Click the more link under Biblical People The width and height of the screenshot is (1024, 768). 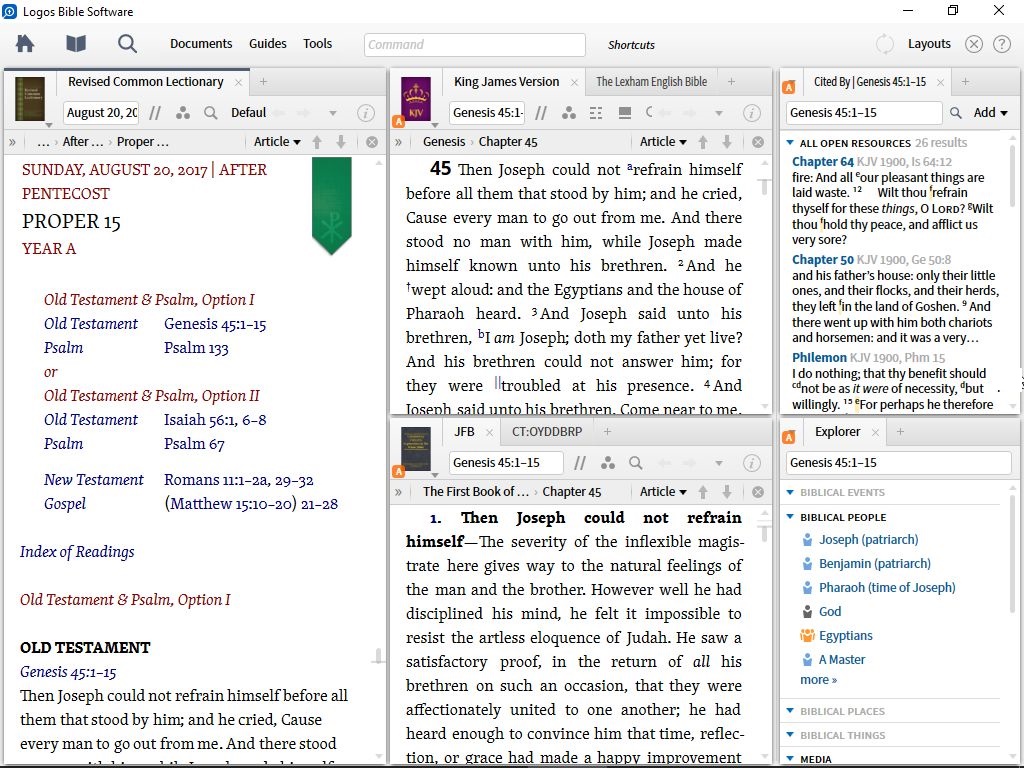click(x=817, y=679)
